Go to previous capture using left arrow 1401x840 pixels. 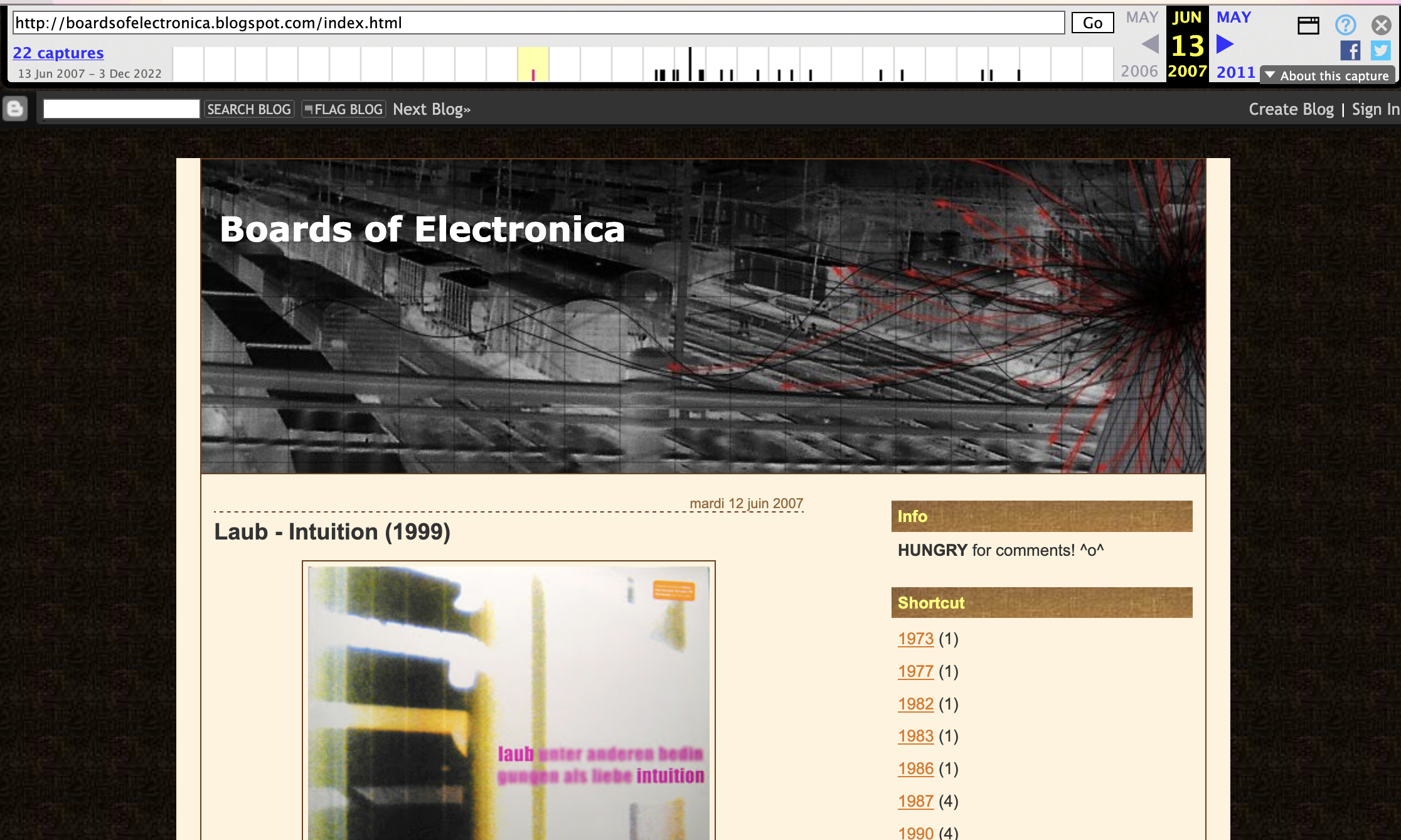click(1149, 45)
